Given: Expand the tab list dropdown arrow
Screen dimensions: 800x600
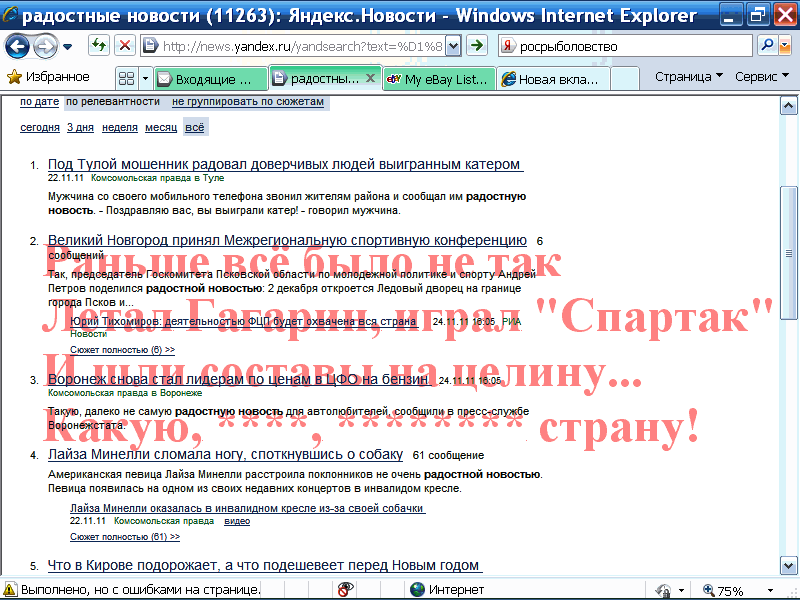Looking at the screenshot, I should [x=145, y=78].
